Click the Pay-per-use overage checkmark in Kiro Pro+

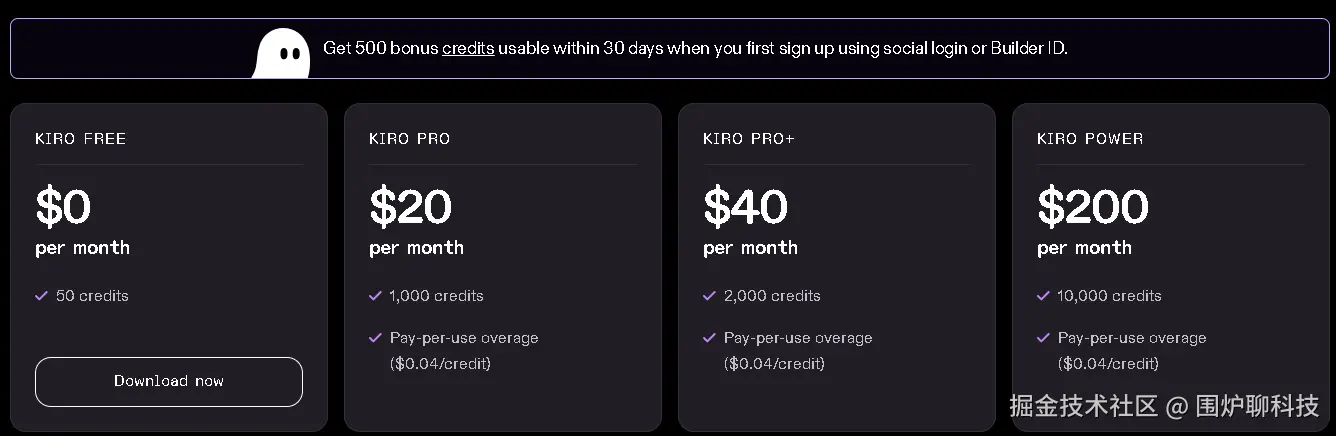coord(709,338)
